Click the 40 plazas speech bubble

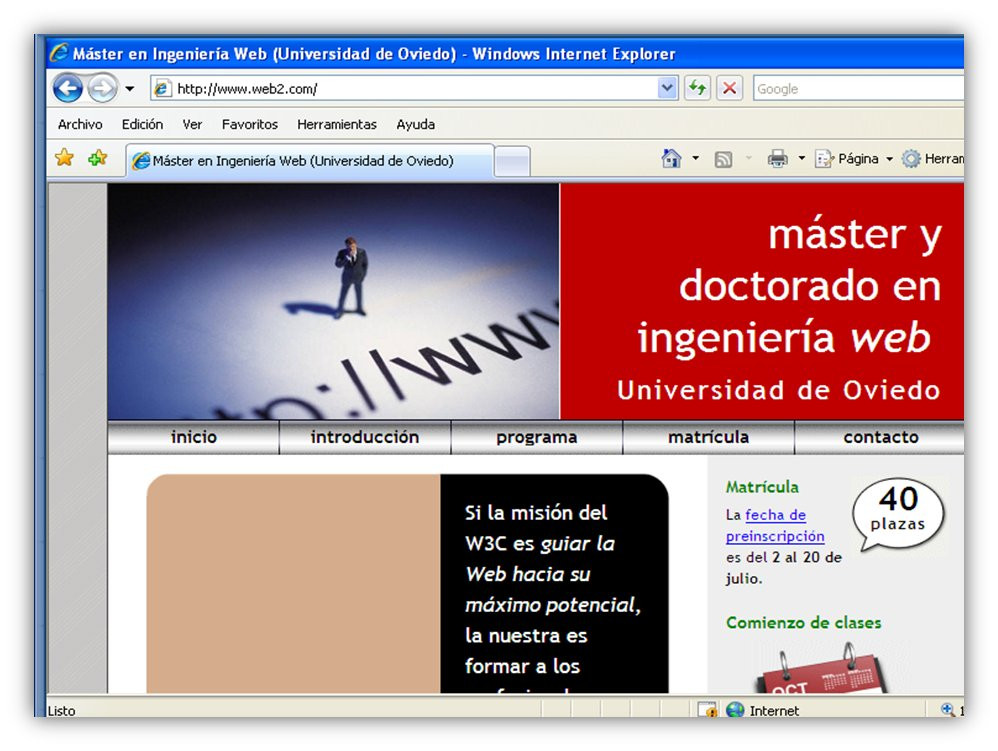click(898, 512)
